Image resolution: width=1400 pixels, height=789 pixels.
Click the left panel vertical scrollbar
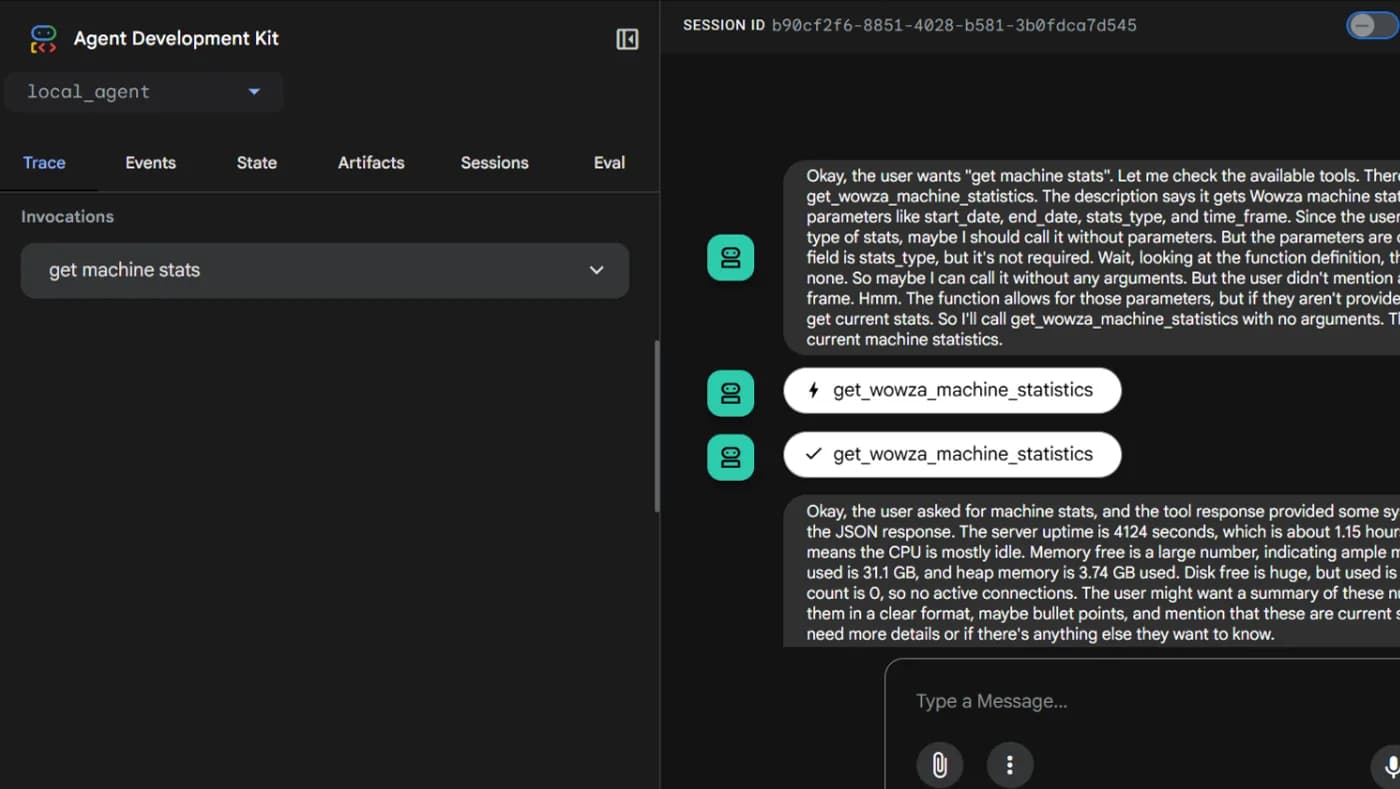click(656, 427)
